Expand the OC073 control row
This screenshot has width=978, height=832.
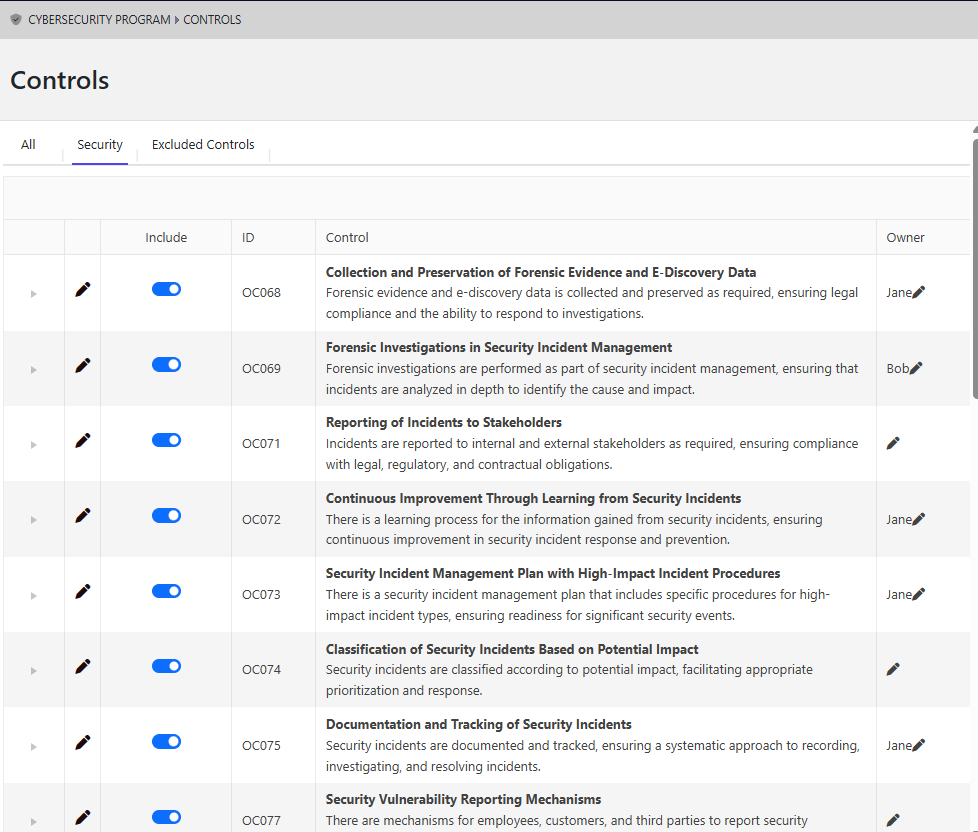[33, 594]
